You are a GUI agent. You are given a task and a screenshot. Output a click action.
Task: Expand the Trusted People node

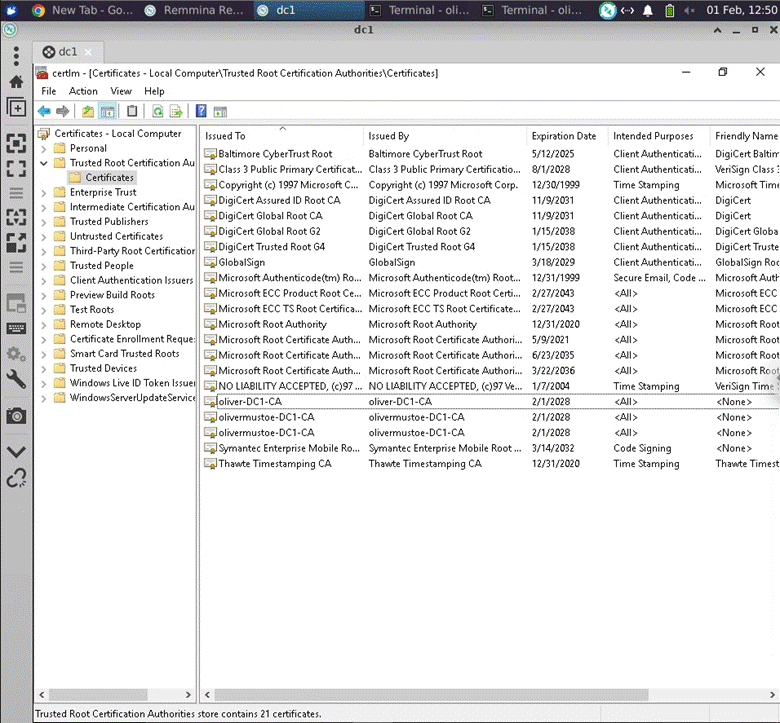44,266
